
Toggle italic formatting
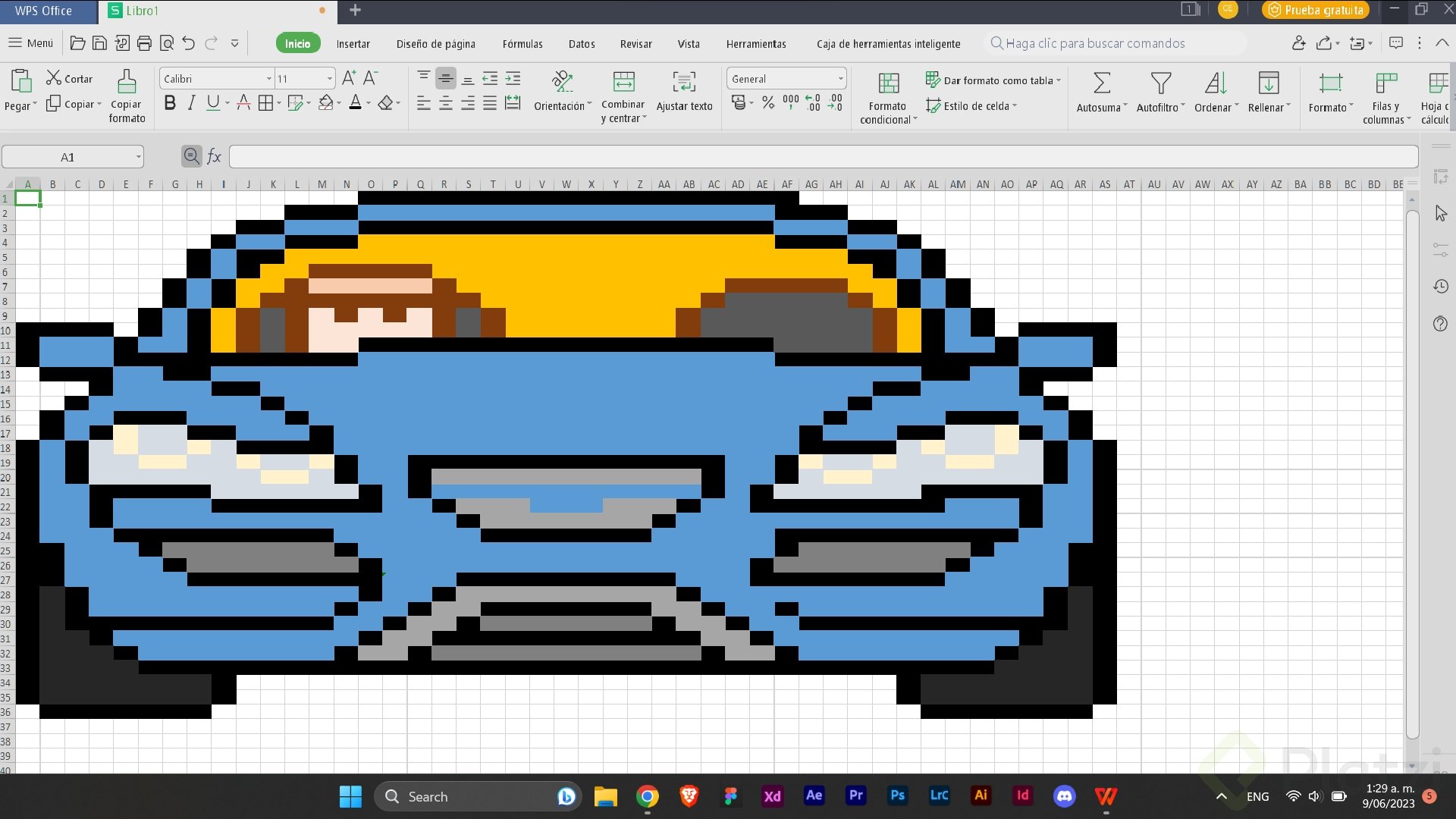(191, 102)
